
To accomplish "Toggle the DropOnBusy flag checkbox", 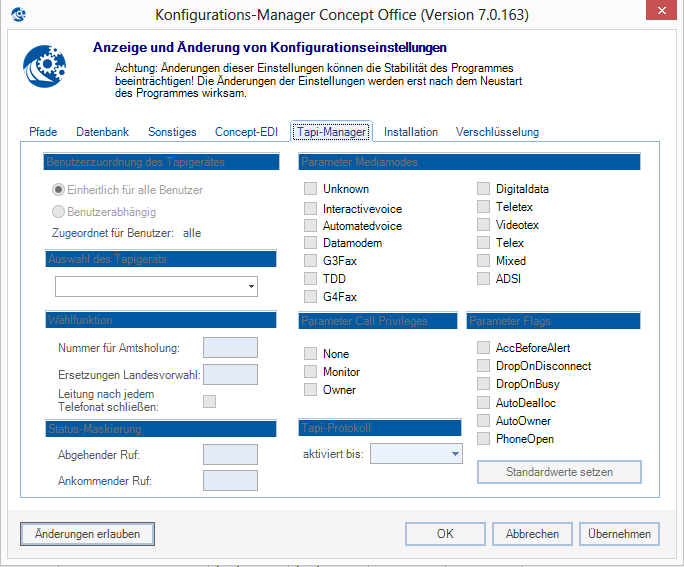I will coord(484,385).
